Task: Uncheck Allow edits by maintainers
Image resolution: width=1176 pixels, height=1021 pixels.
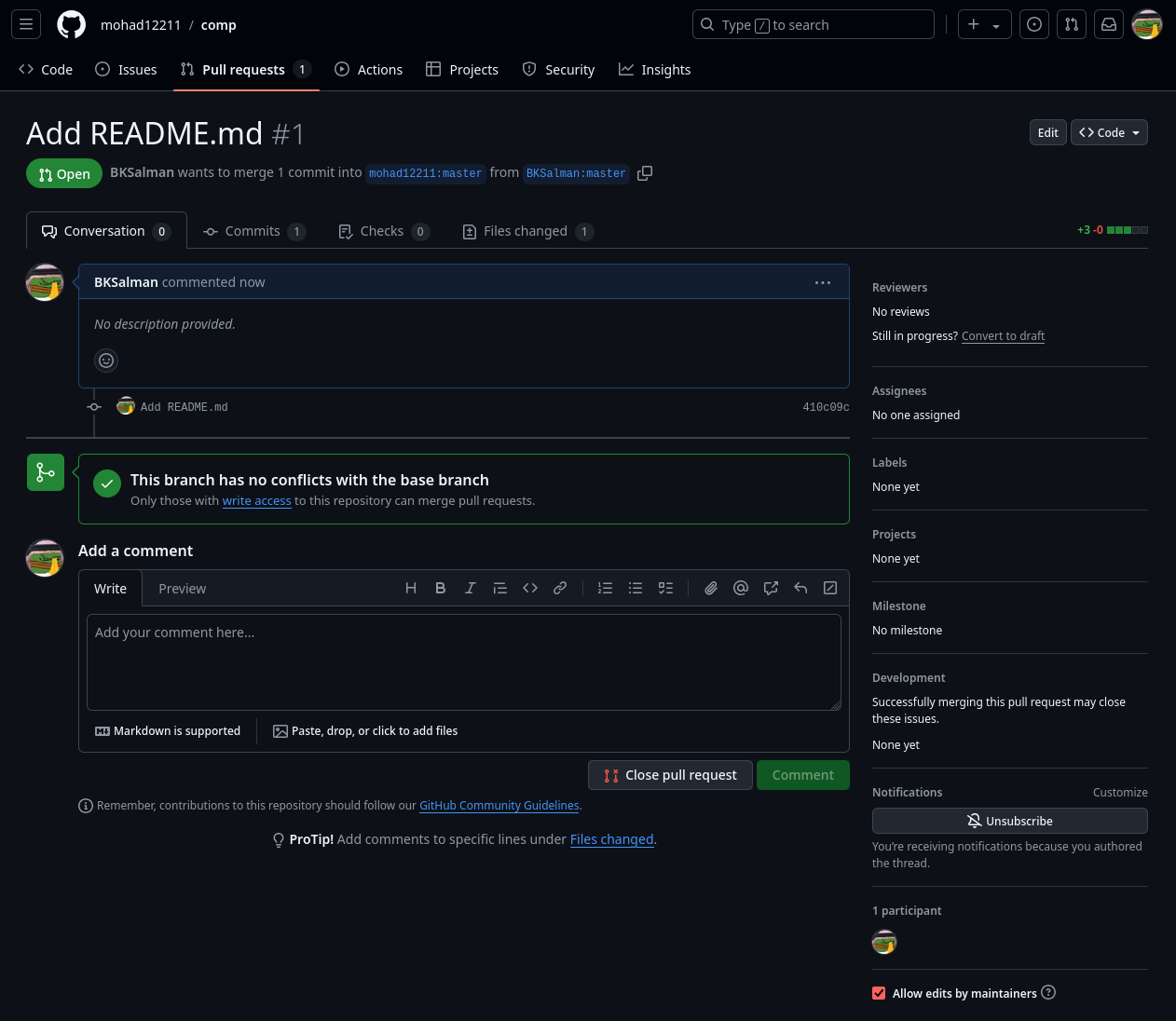Action: click(x=879, y=993)
